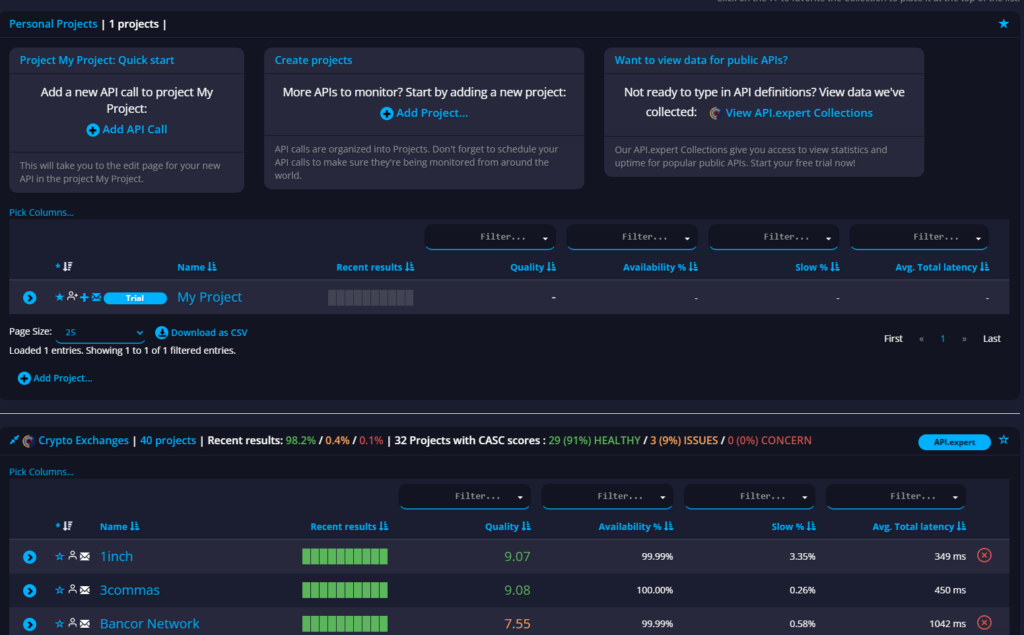Screen dimensions: 1024x635
Task: Open the Crypto Exchanges collection link
Action: coord(84,440)
